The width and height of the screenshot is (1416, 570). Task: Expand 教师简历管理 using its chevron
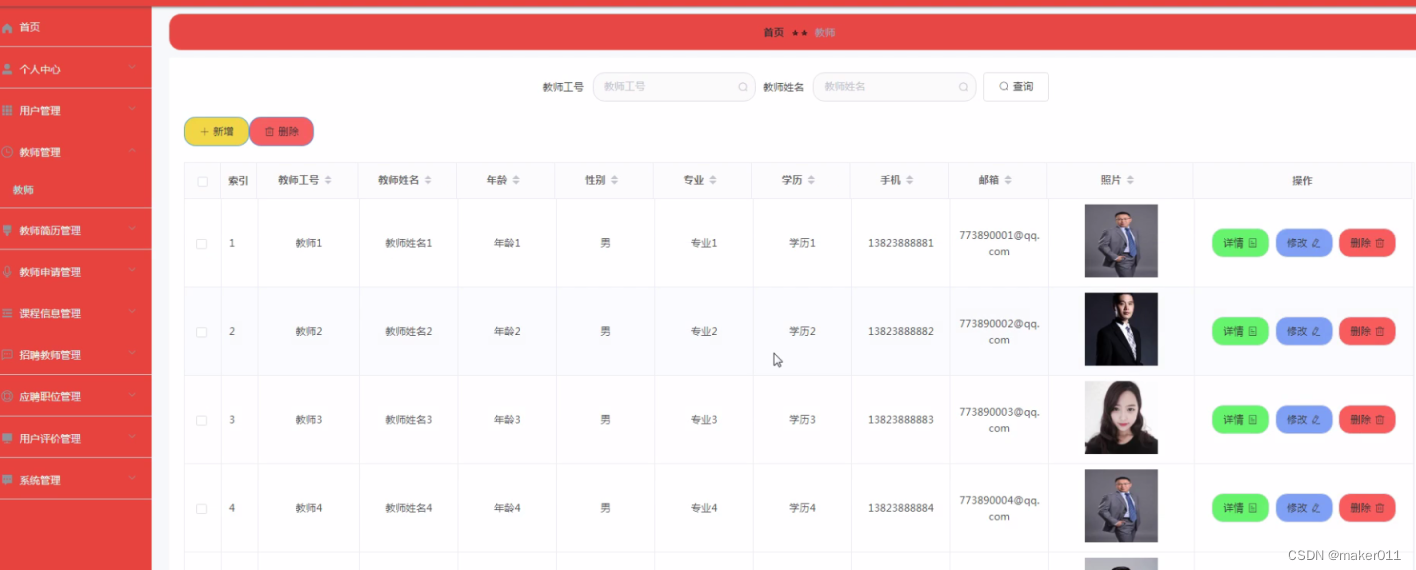[132, 229]
